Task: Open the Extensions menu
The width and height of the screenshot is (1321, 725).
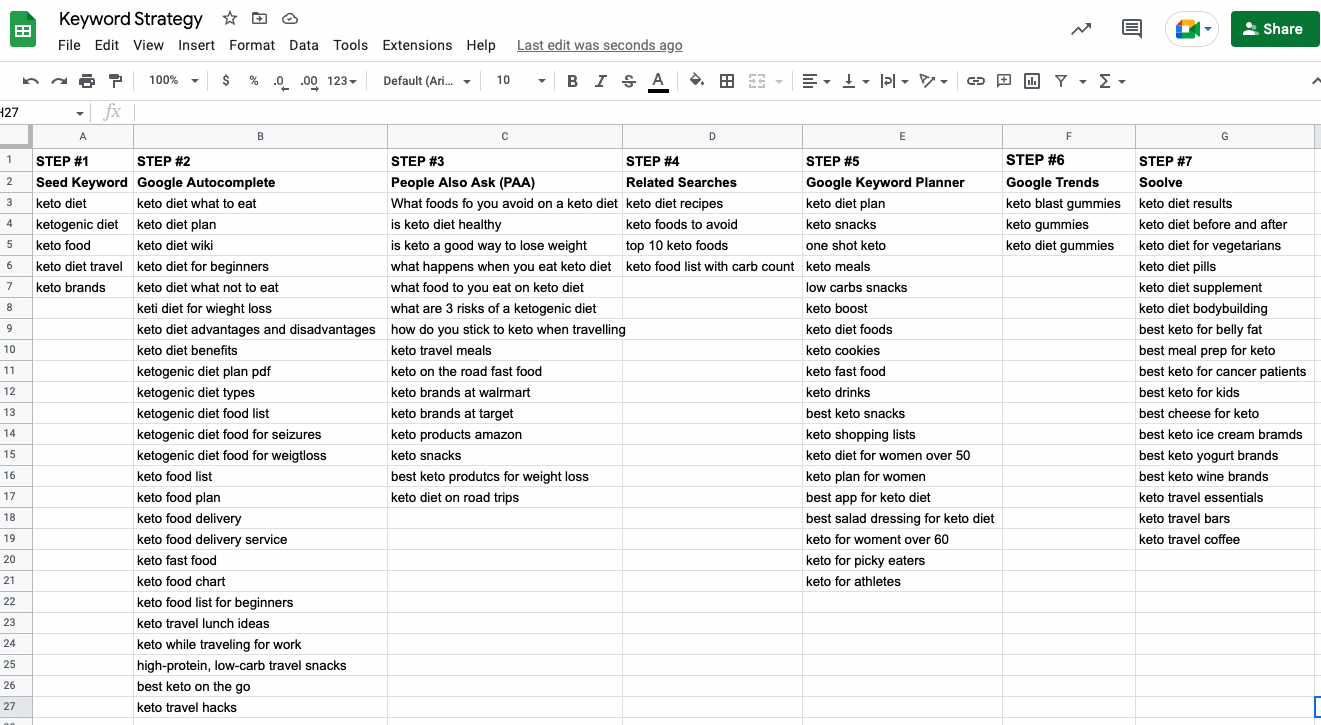Action: point(417,45)
